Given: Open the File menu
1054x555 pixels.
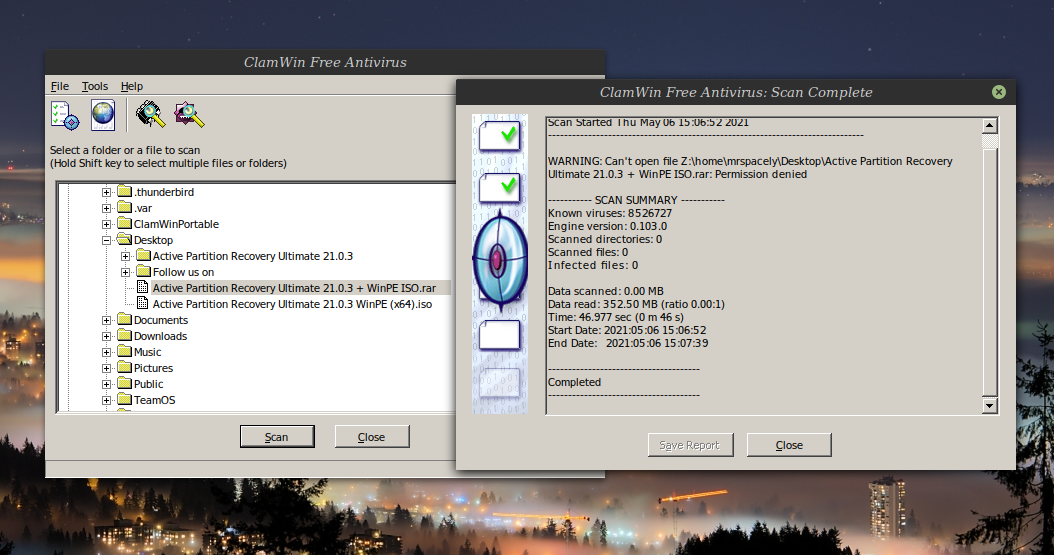Looking at the screenshot, I should [60, 86].
